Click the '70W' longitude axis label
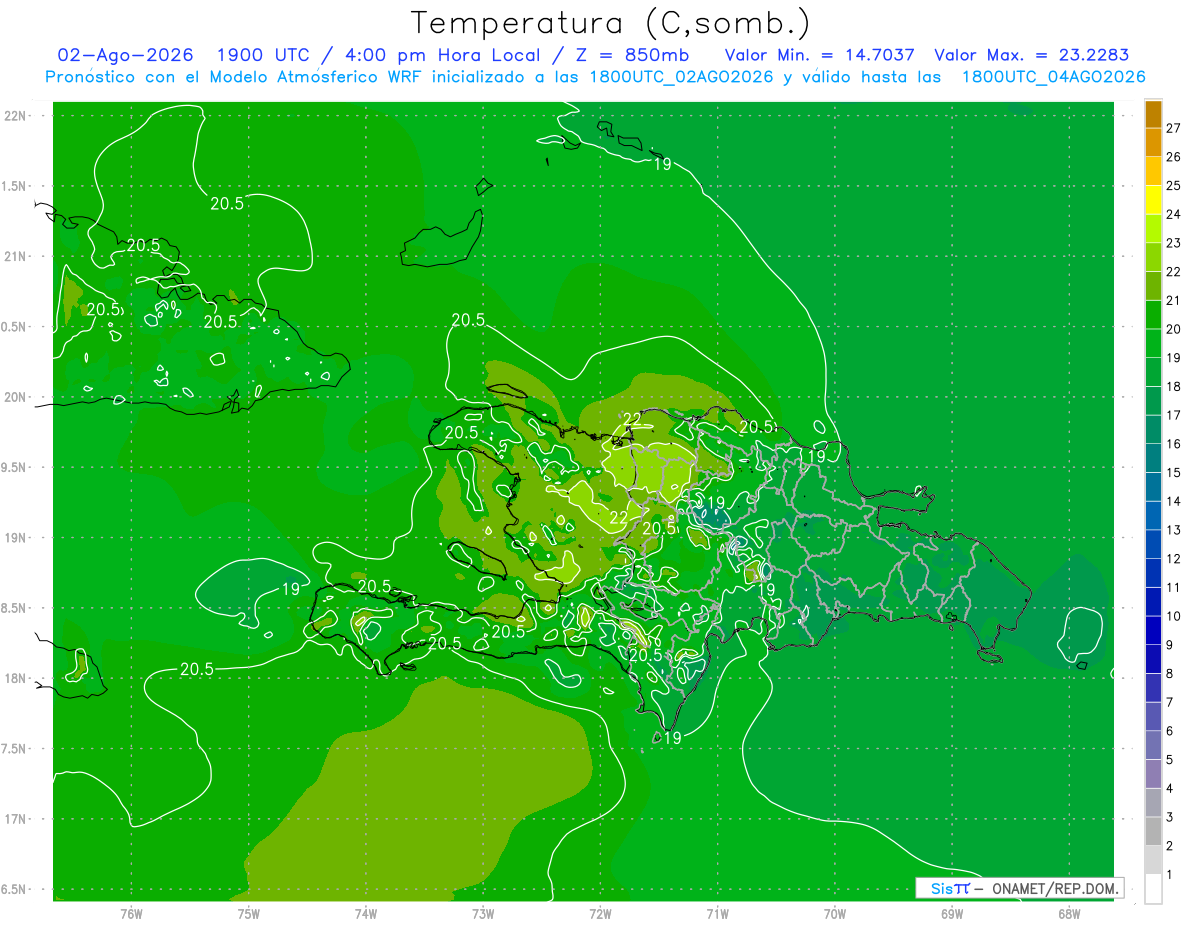This screenshot has height=927, width=1200. click(x=834, y=914)
